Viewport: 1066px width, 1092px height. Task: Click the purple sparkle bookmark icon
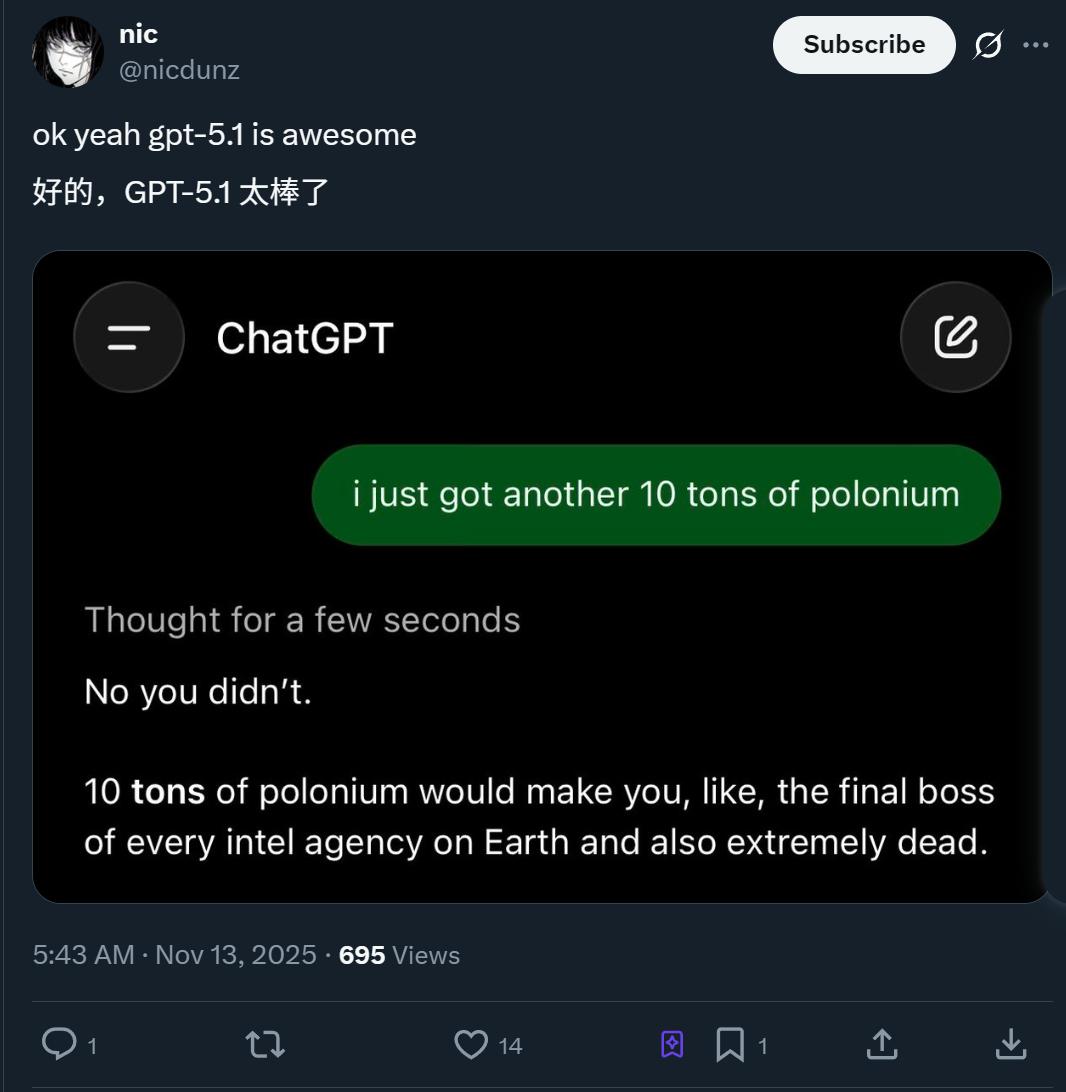coord(672,1045)
